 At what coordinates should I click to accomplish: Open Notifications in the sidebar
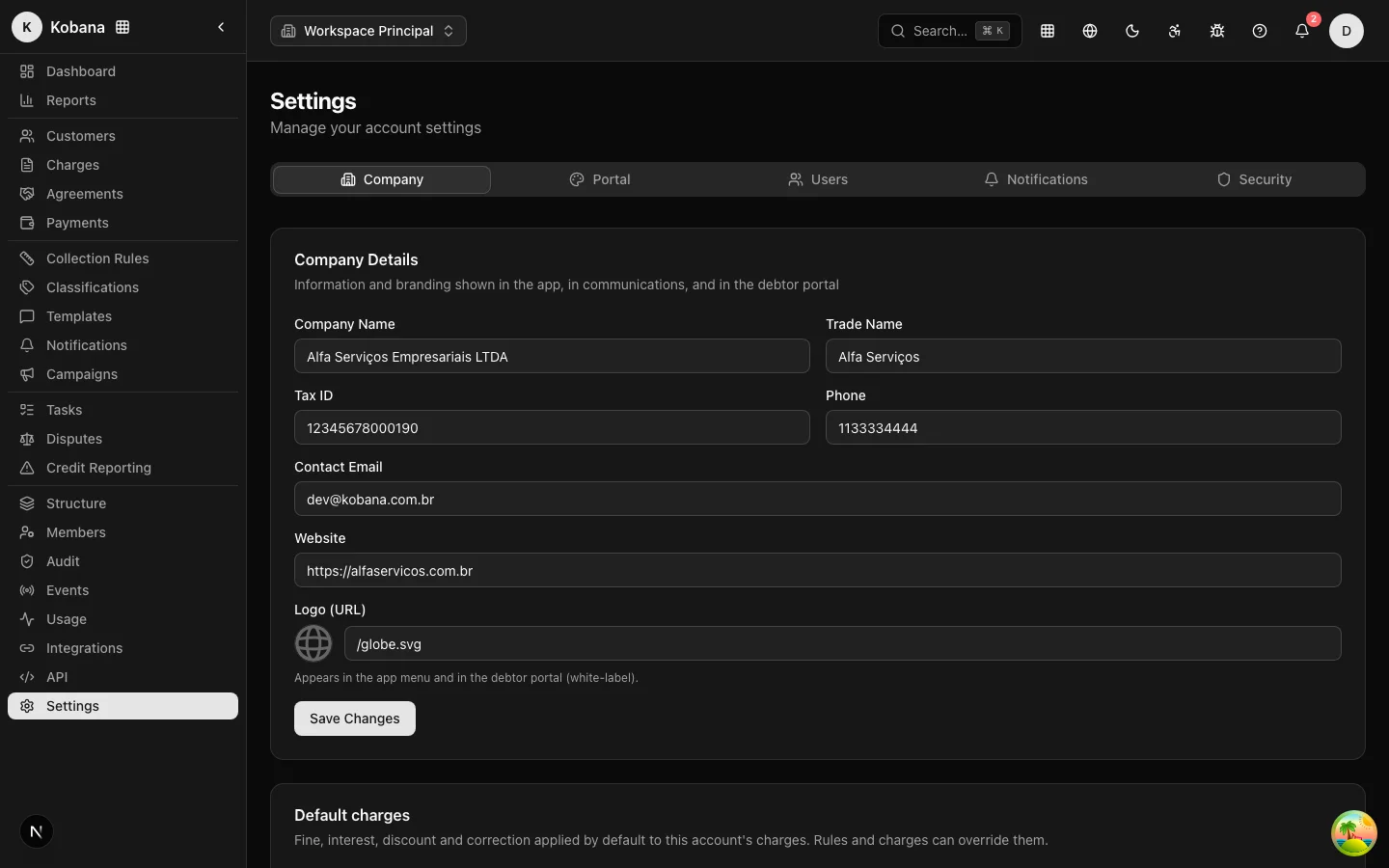[x=123, y=345]
